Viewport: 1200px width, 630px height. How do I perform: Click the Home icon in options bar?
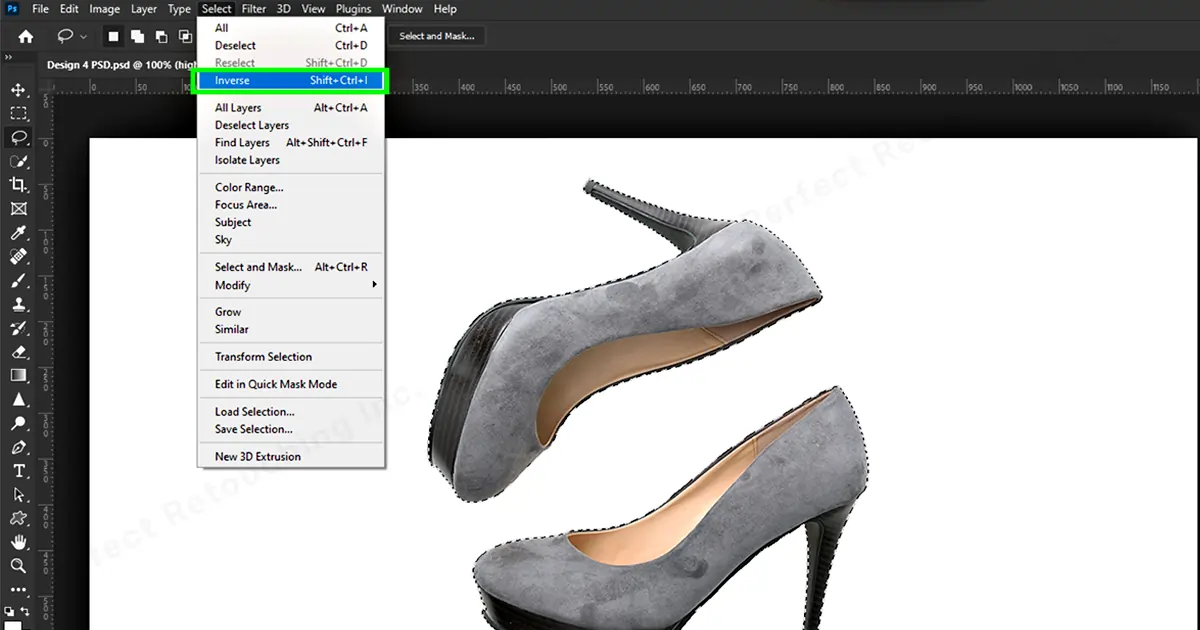click(x=26, y=36)
